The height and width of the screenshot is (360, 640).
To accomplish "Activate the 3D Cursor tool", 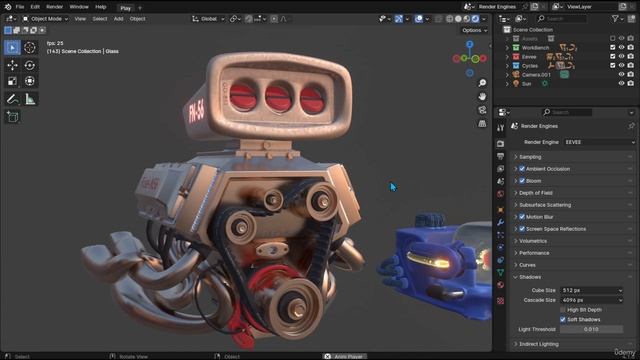I will click(x=29, y=48).
